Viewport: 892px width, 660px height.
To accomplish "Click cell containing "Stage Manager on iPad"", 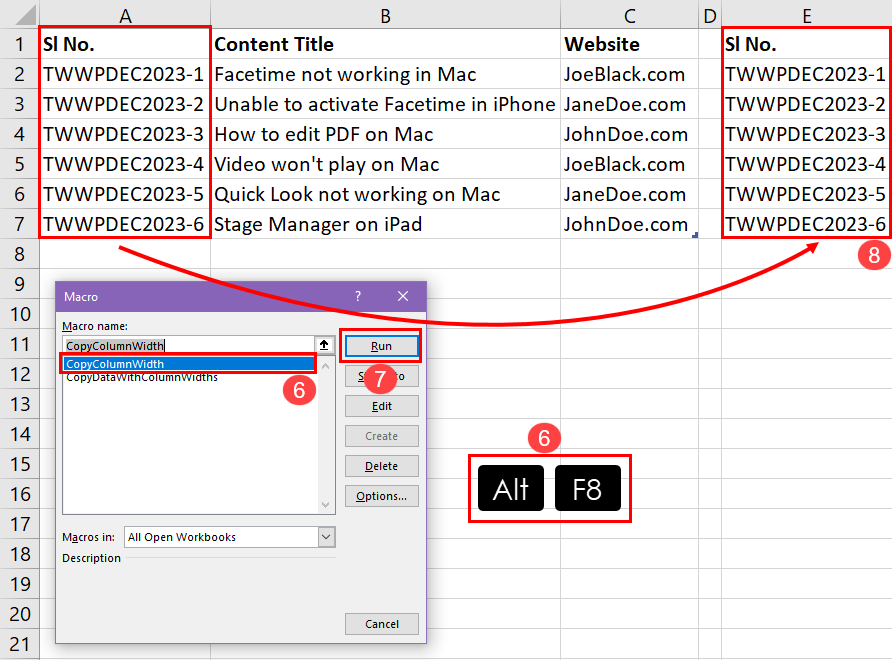I will click(x=320, y=224).
